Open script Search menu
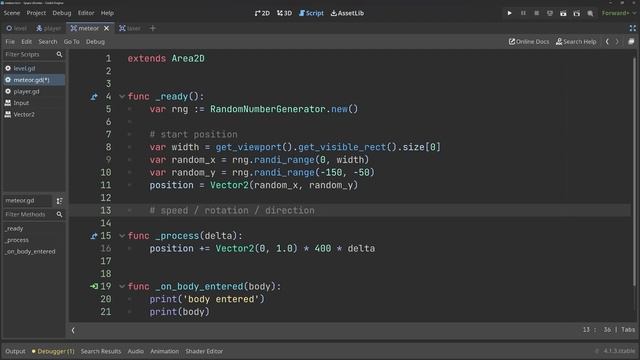 pos(48,42)
